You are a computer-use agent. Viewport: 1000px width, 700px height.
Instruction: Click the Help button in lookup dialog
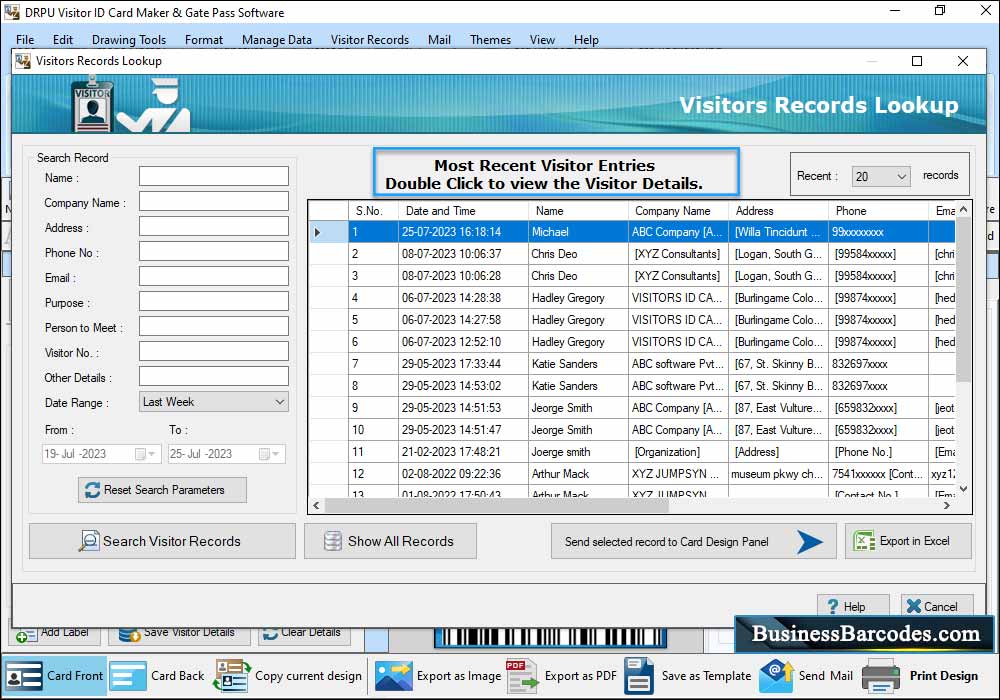click(853, 606)
